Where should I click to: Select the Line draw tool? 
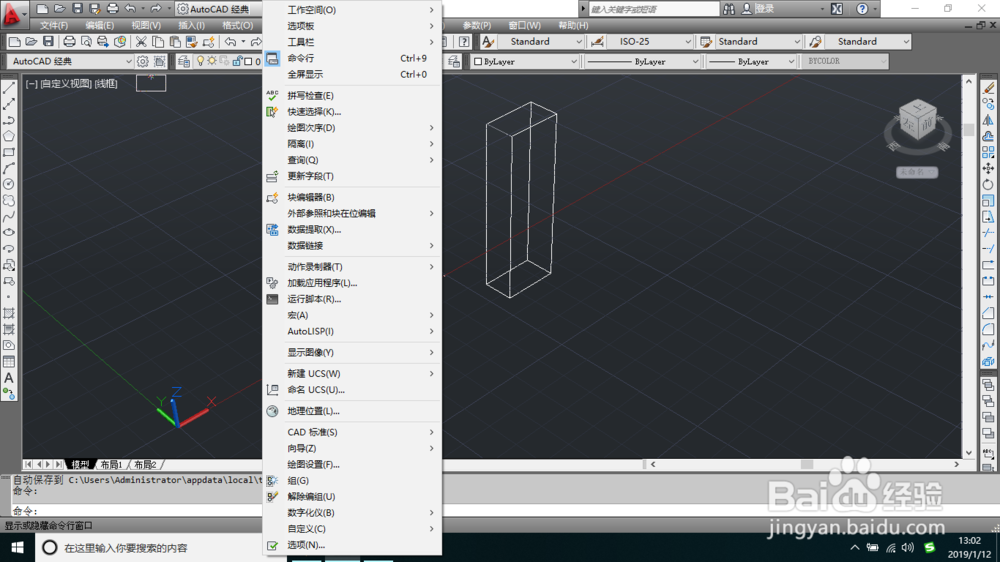(9, 88)
